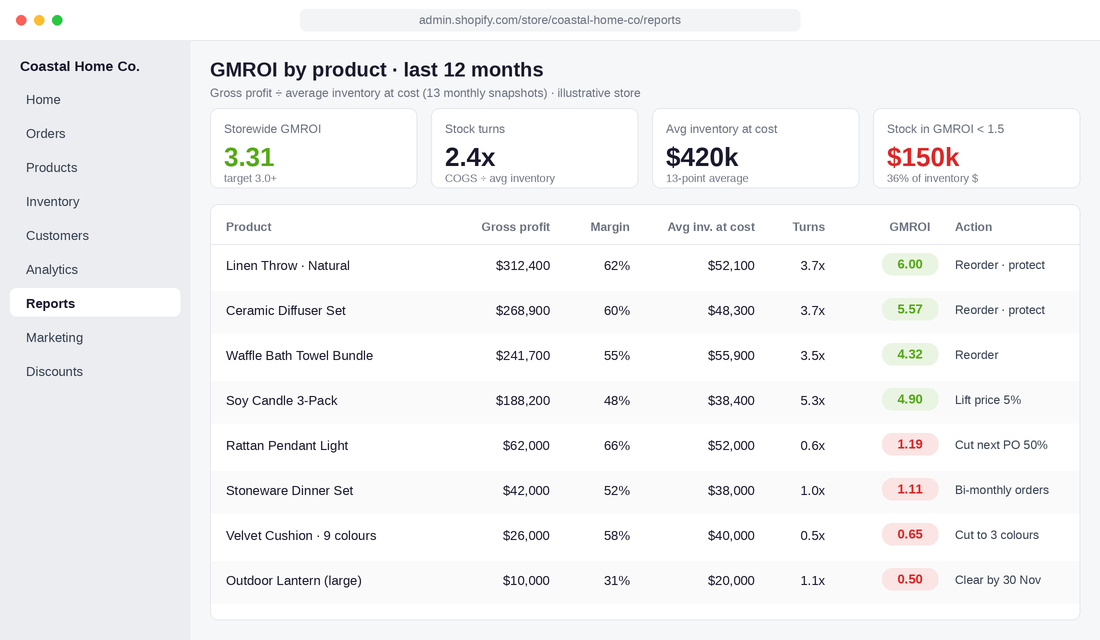Select the Waffle Bath Towel Bundle product
This screenshot has height=640, width=1100.
pos(300,355)
